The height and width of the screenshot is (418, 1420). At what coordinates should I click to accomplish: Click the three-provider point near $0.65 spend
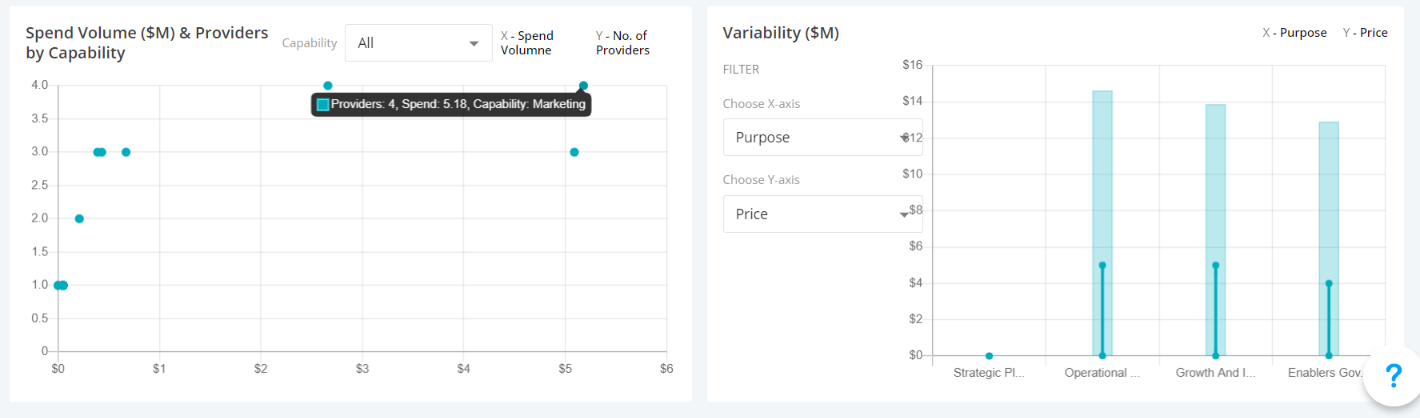click(x=126, y=152)
